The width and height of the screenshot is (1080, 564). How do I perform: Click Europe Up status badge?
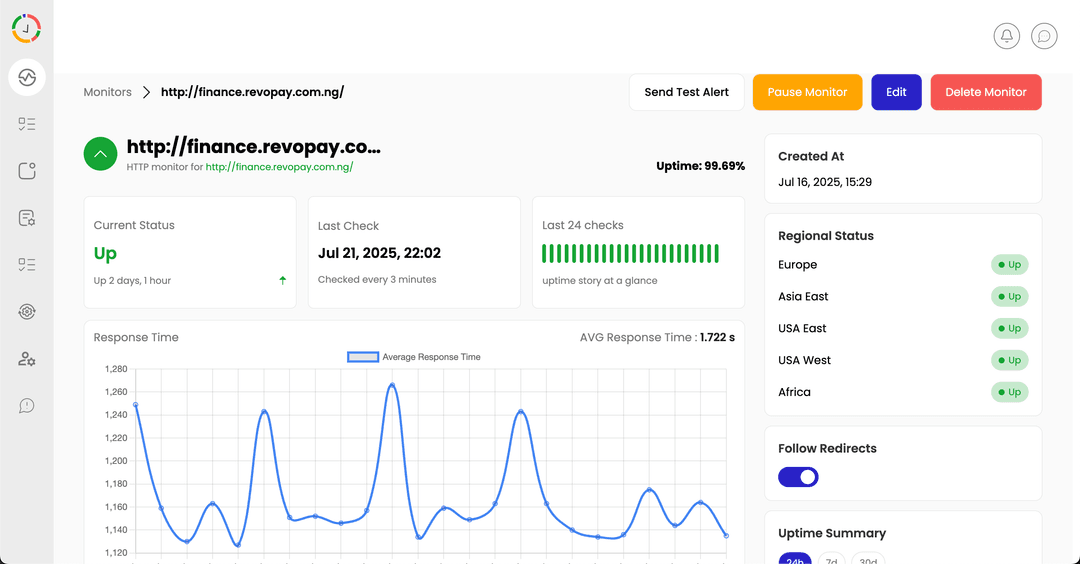pos(1010,264)
